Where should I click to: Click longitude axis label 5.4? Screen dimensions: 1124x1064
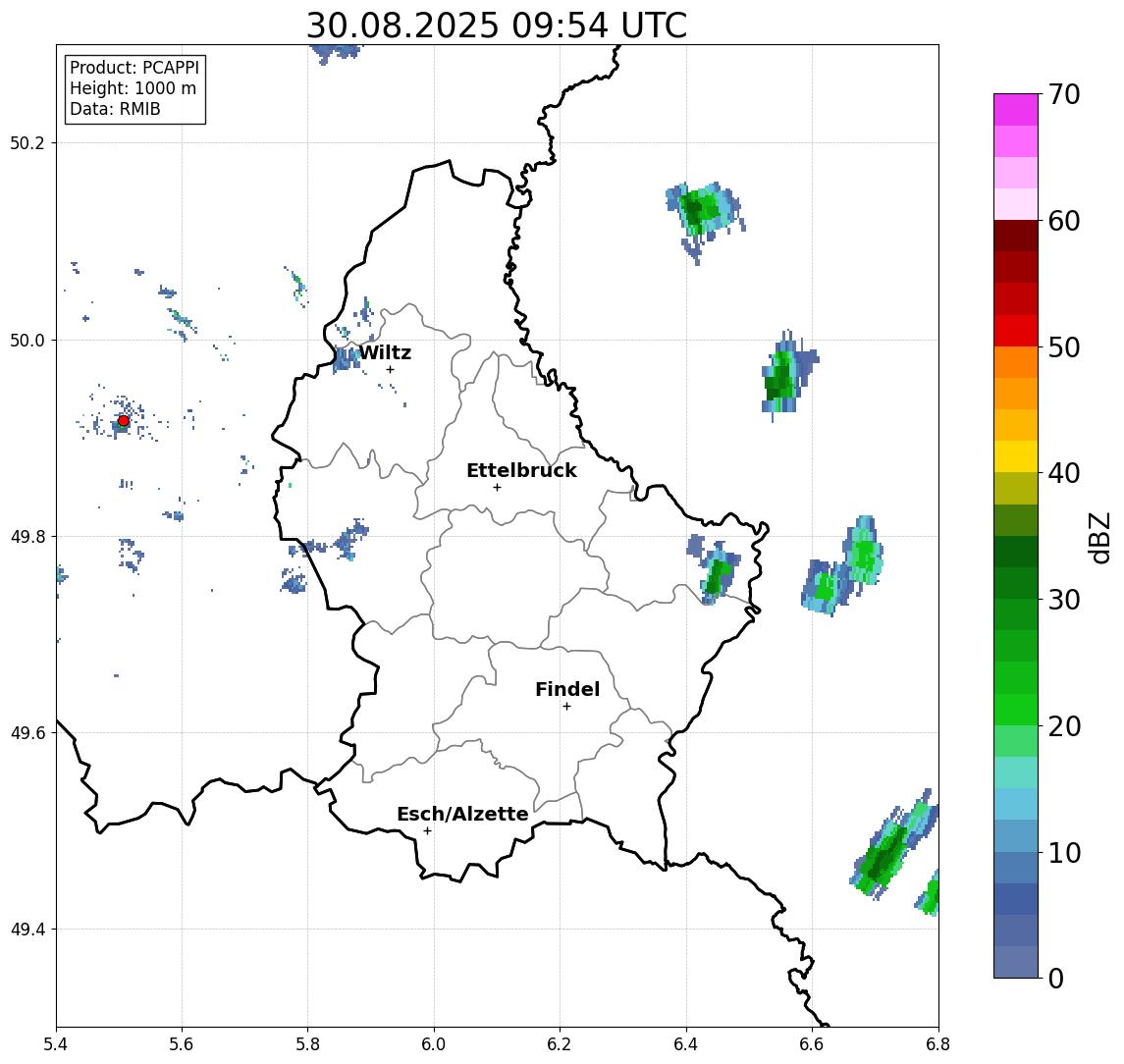coord(56,1044)
